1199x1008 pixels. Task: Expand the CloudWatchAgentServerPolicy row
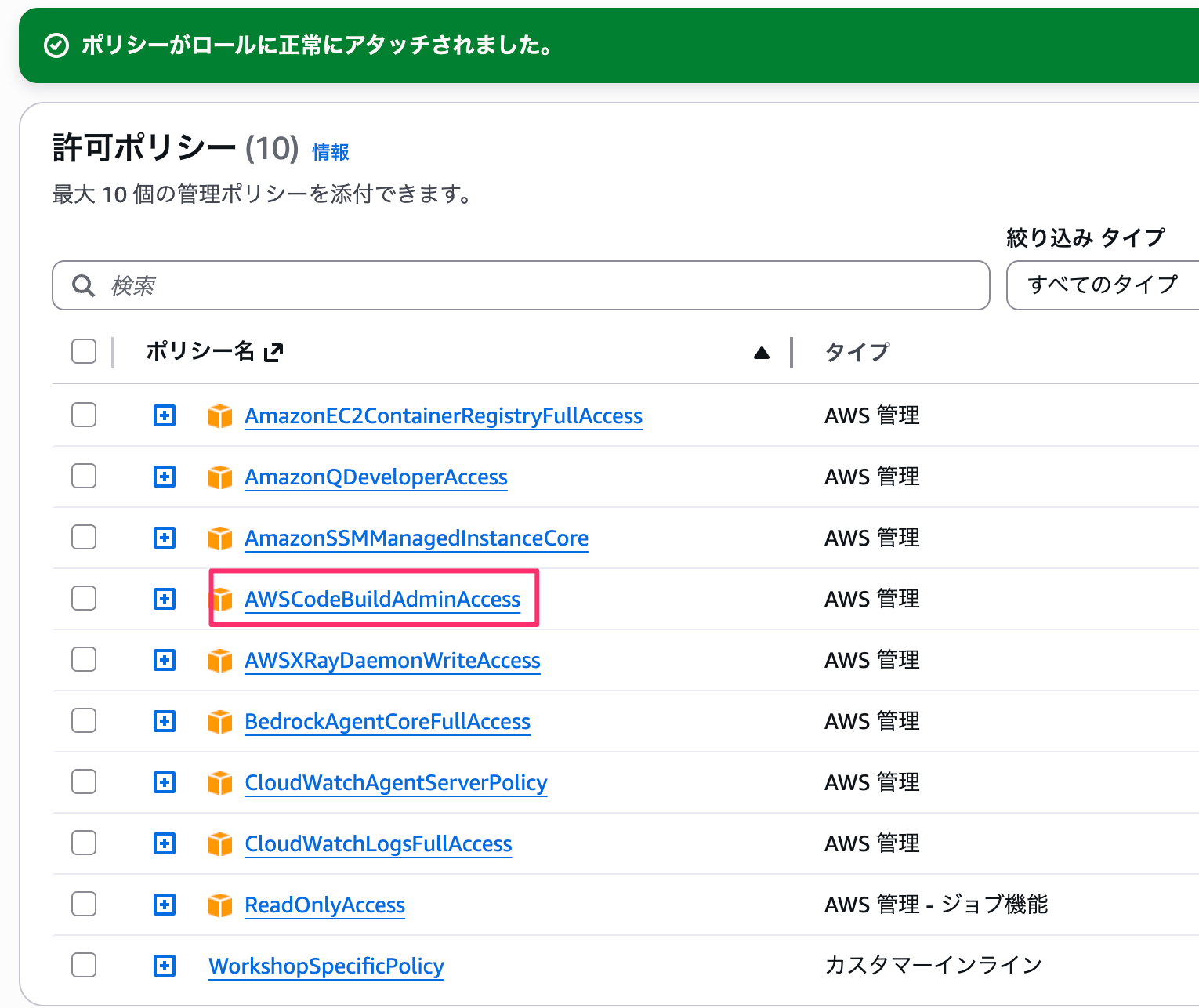click(x=165, y=782)
